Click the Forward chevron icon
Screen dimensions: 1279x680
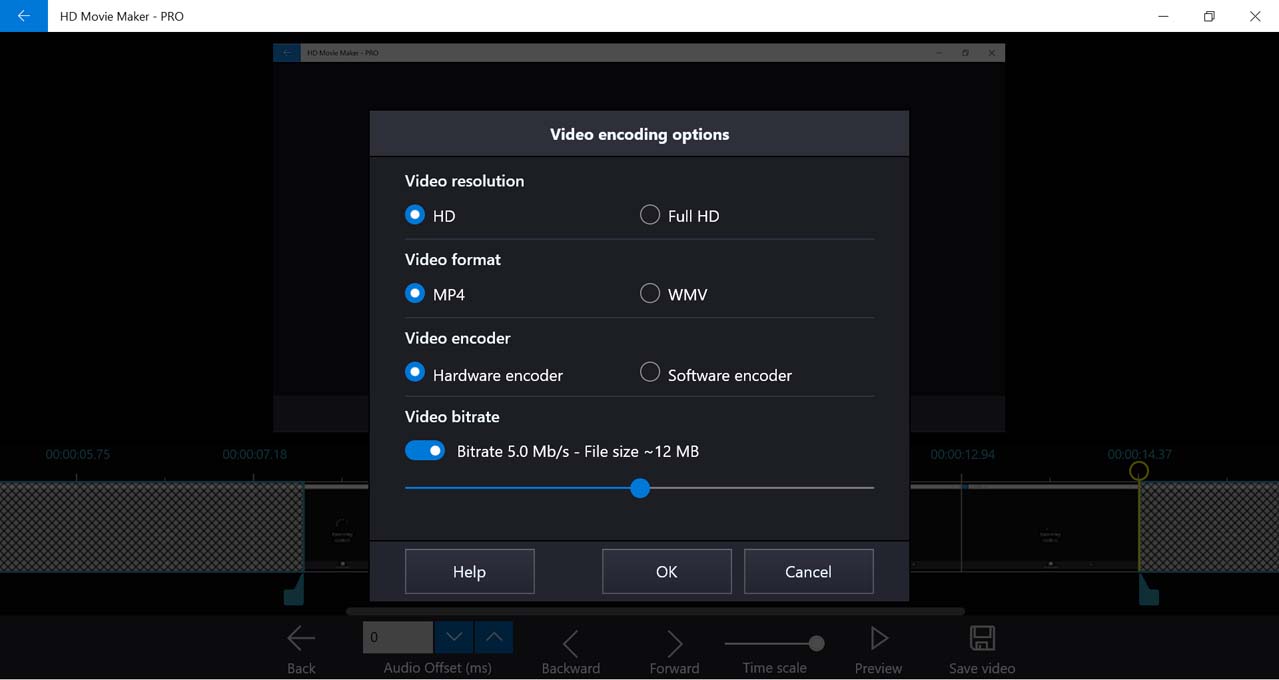pyautogui.click(x=674, y=643)
